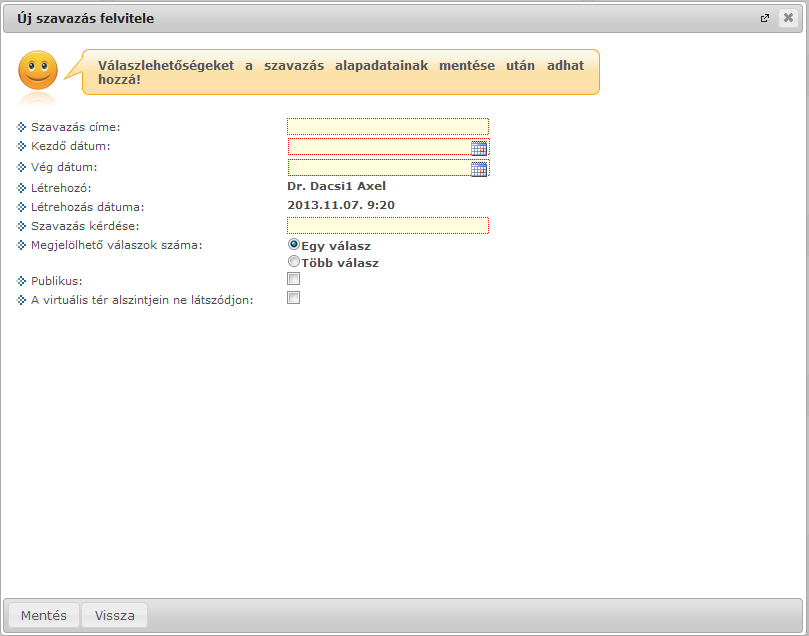Open calendar picker for Vég dátum

click(479, 169)
